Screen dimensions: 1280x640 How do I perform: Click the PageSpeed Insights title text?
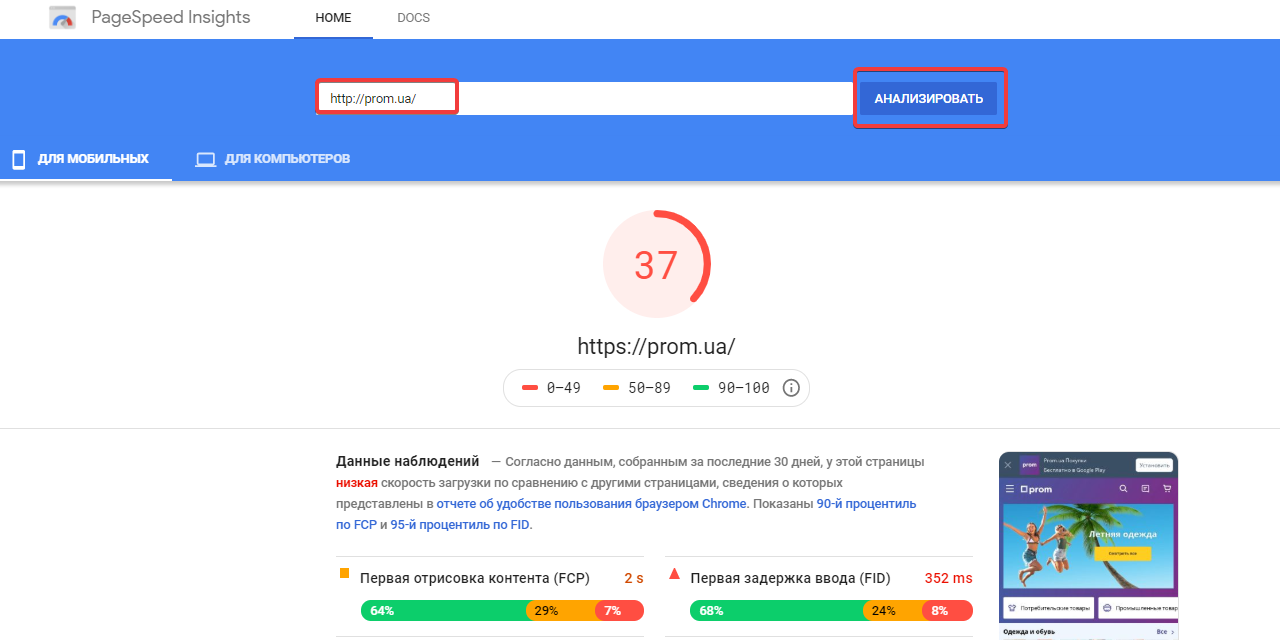click(171, 18)
